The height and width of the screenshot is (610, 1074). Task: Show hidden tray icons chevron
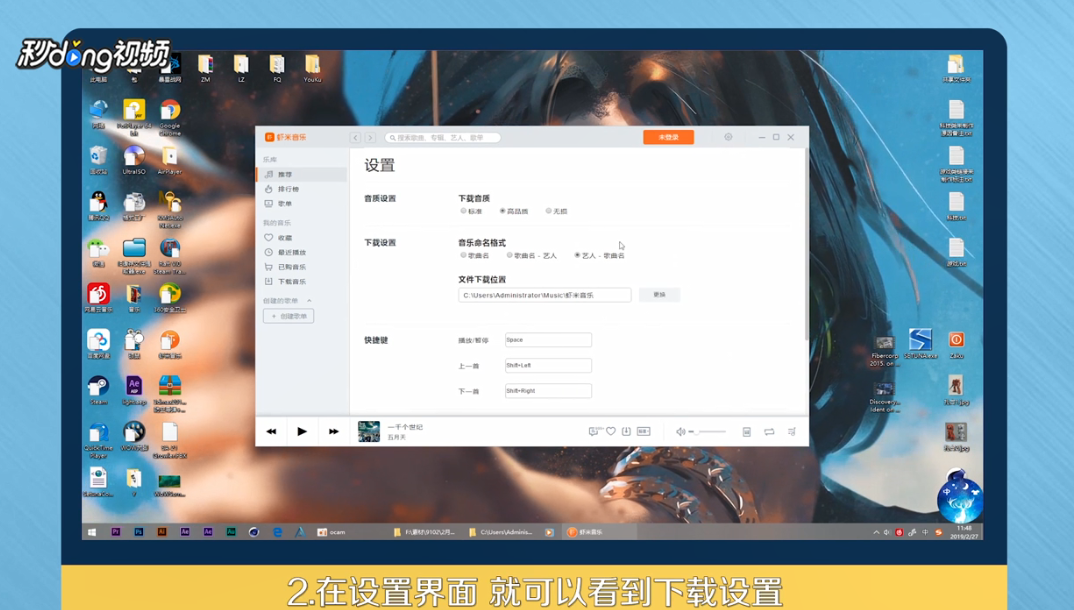[876, 532]
